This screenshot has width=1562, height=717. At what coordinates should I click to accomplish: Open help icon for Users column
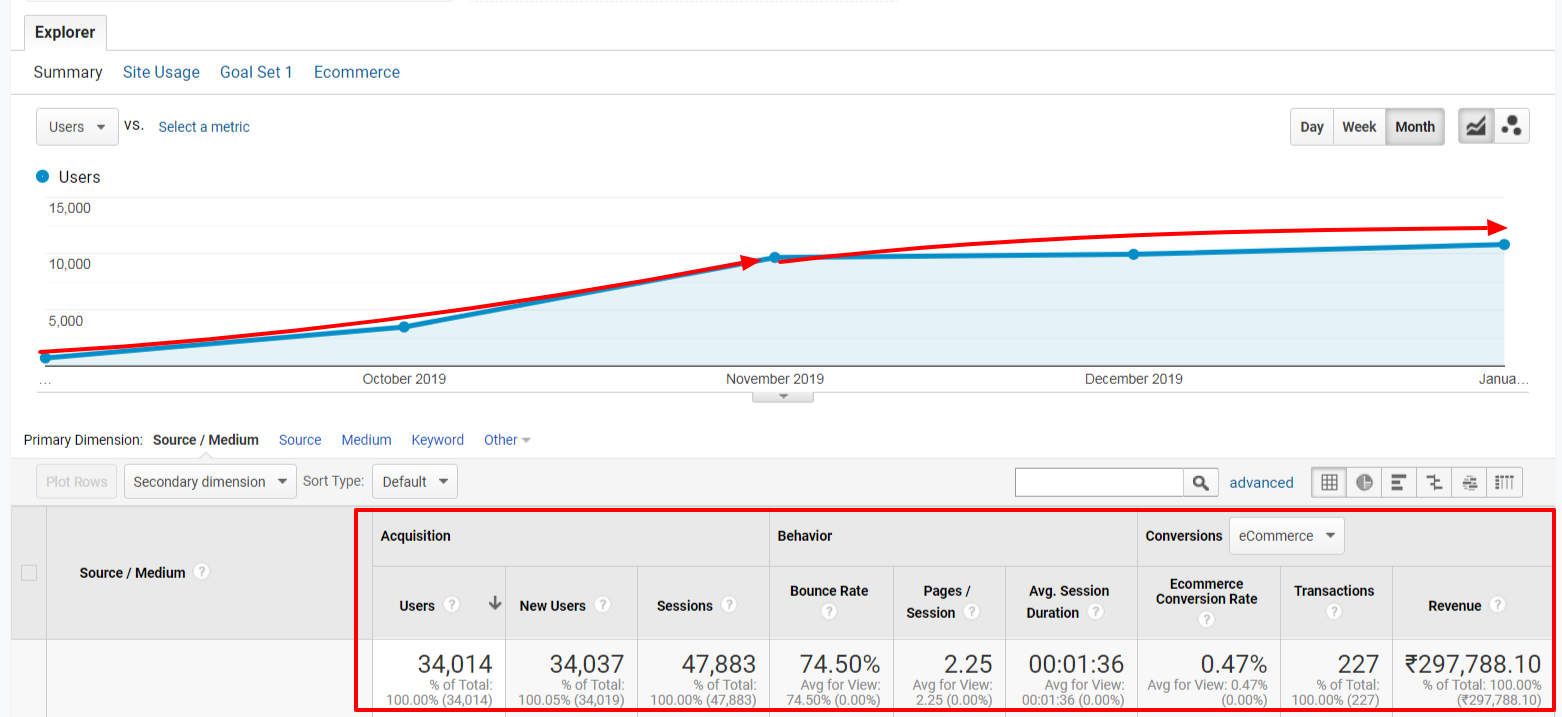click(x=451, y=605)
